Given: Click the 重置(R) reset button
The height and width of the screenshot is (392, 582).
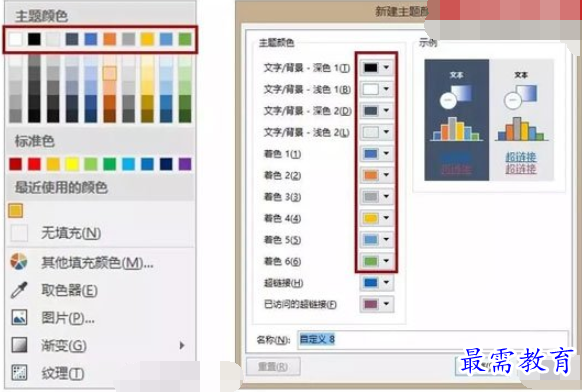Looking at the screenshot, I should click(273, 367).
